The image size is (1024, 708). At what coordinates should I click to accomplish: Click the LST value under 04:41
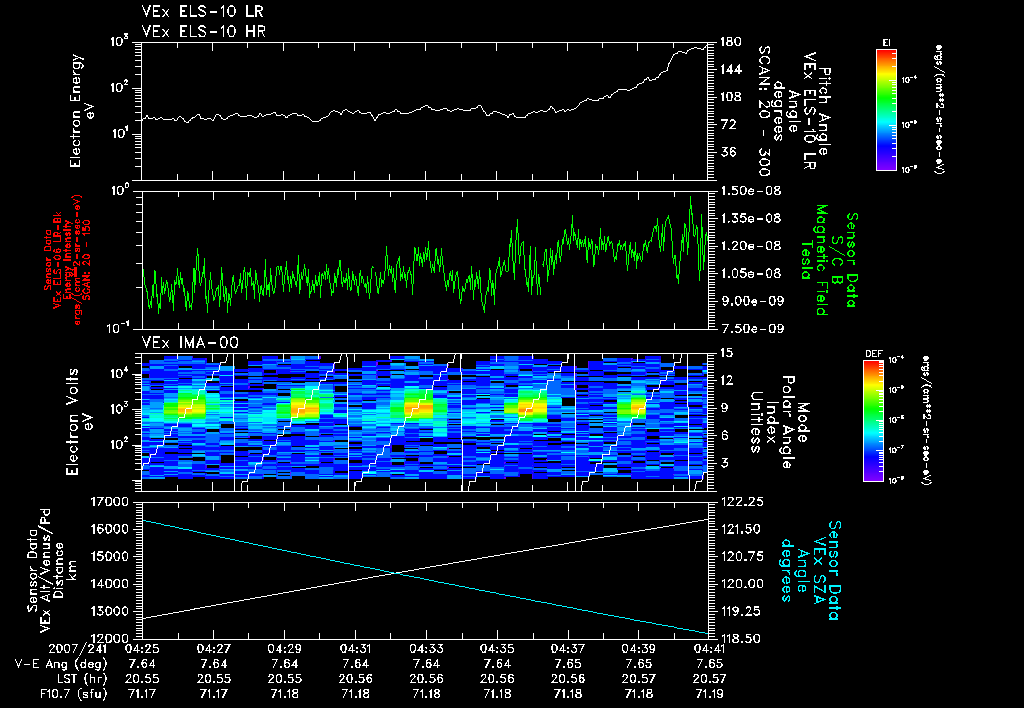(709, 679)
